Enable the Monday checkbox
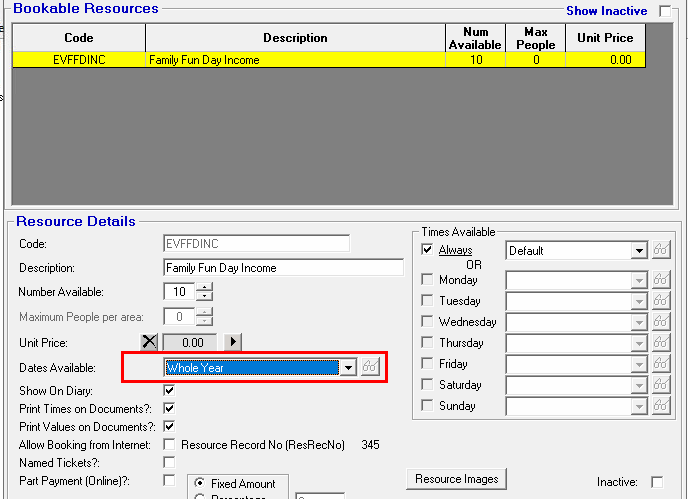Screen dimensions: 688x499 tap(427, 279)
